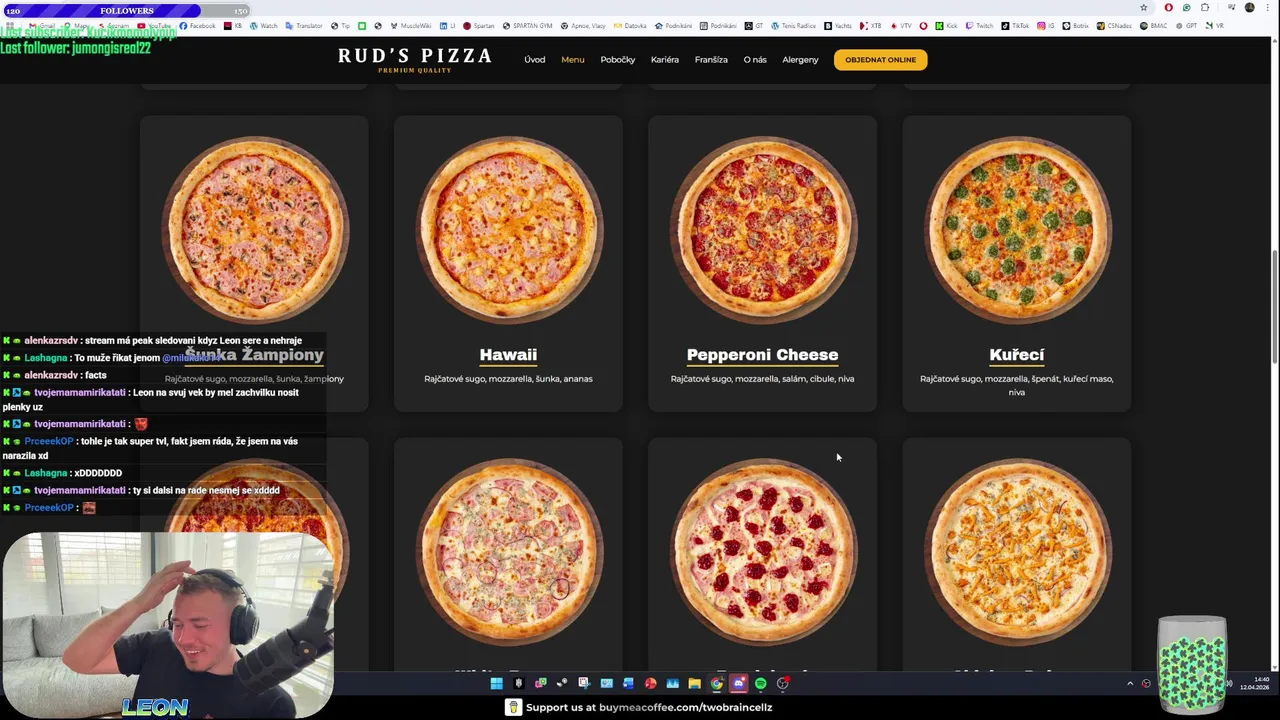Viewport: 1280px width, 720px height.
Task: Open the XTB bookmark
Action: click(x=870, y=26)
